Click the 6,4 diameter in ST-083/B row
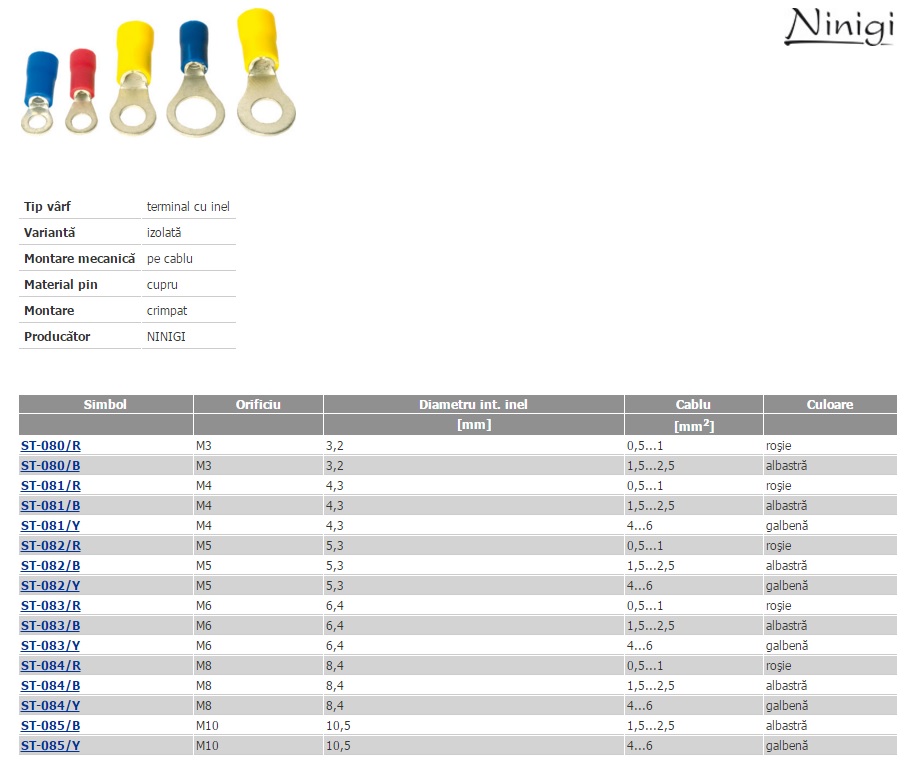Image resolution: width=913 pixels, height=765 pixels. click(x=335, y=626)
